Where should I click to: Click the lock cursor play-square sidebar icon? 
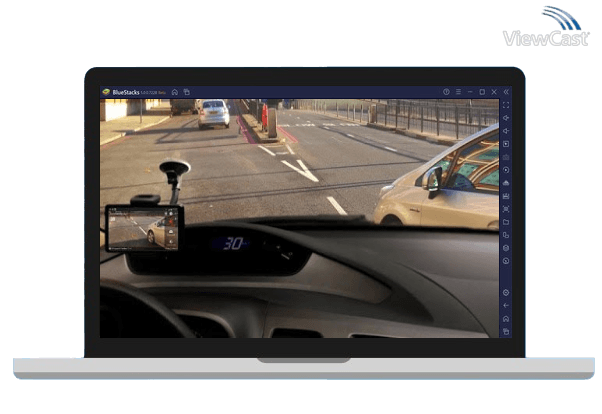click(x=506, y=144)
